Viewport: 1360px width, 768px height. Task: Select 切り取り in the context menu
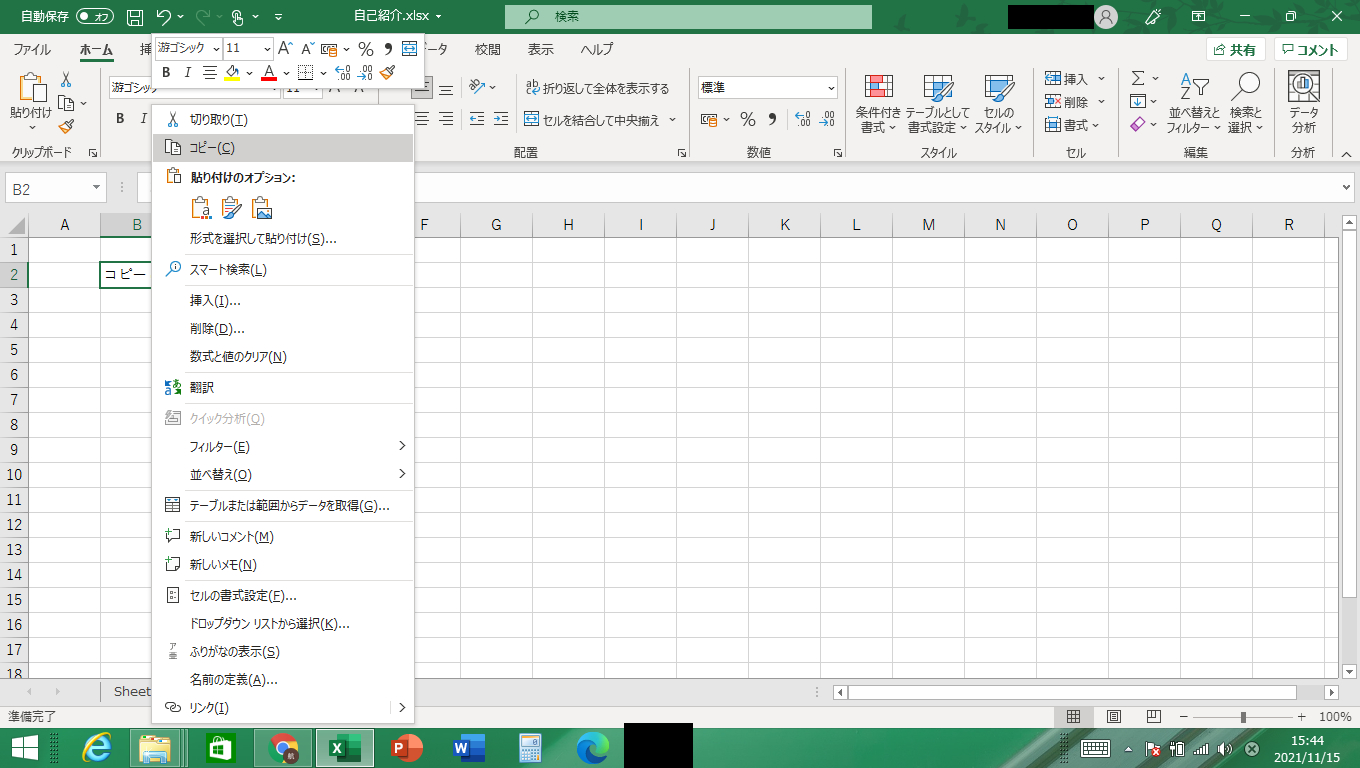pos(282,120)
